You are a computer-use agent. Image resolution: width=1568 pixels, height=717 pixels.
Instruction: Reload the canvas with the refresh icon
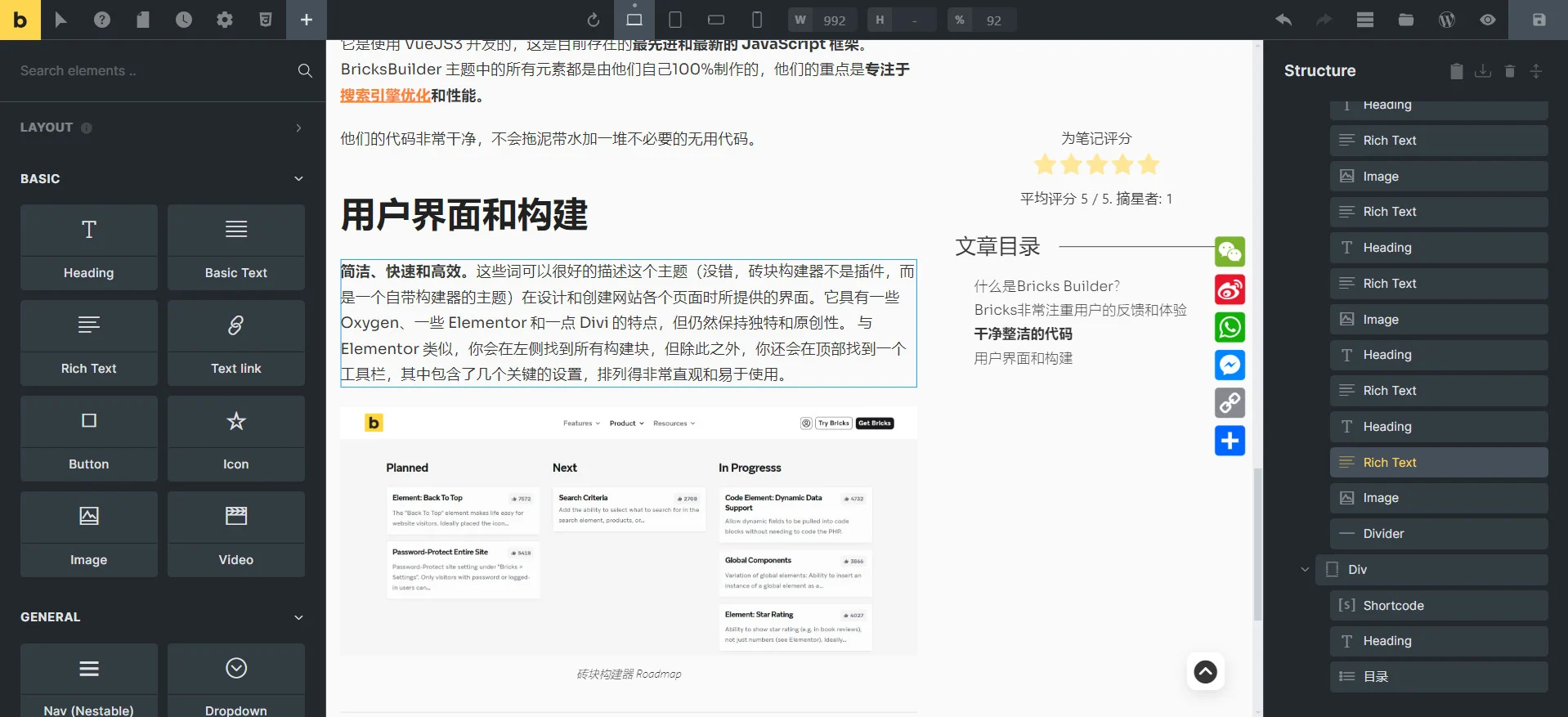point(594,20)
